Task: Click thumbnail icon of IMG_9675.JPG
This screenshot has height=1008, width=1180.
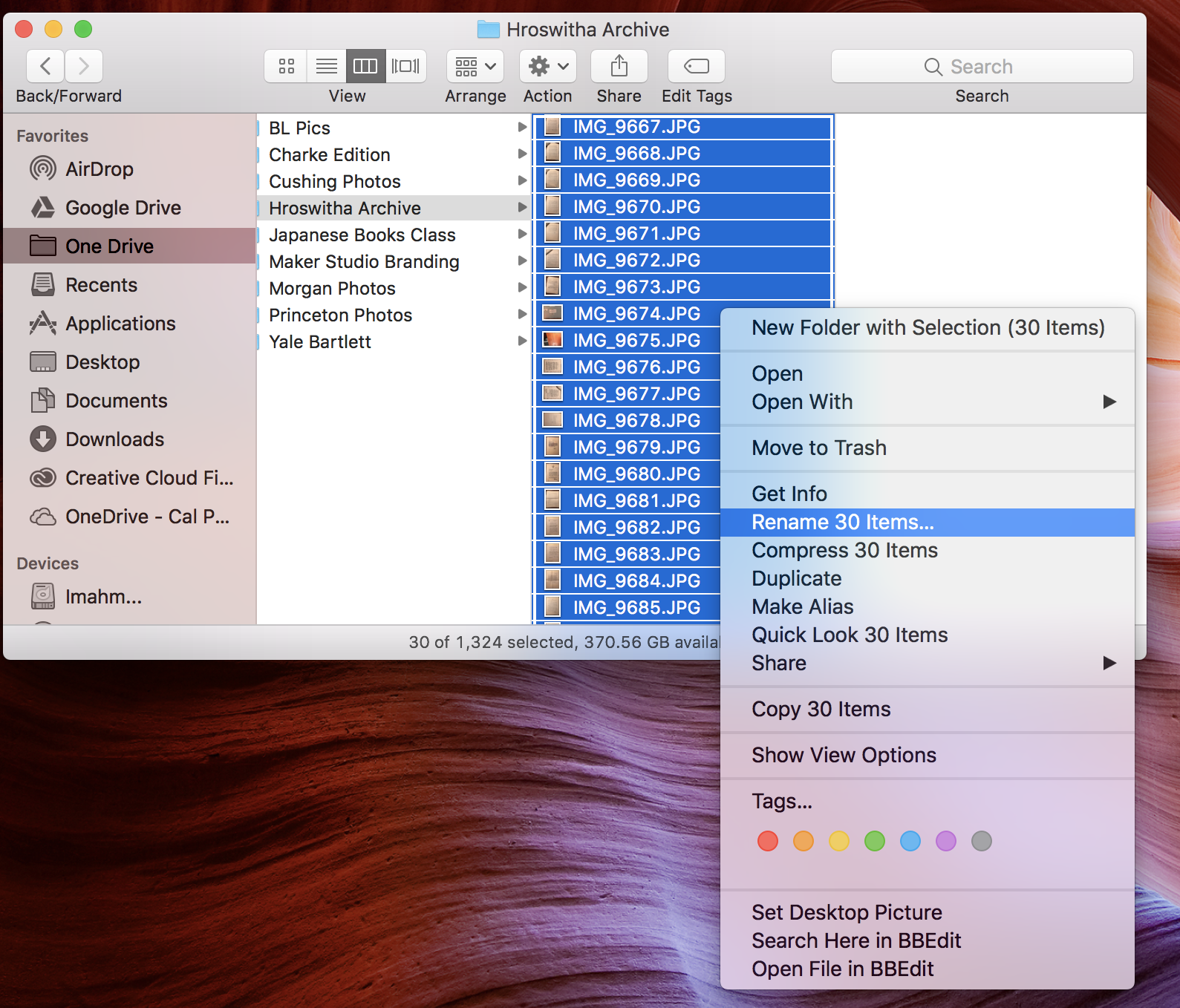Action: click(552, 340)
